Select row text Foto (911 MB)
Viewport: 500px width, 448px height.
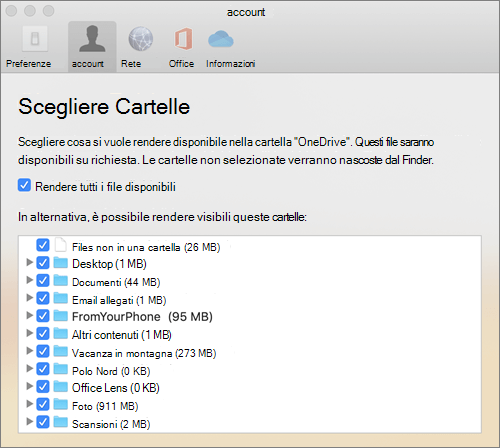105,406
